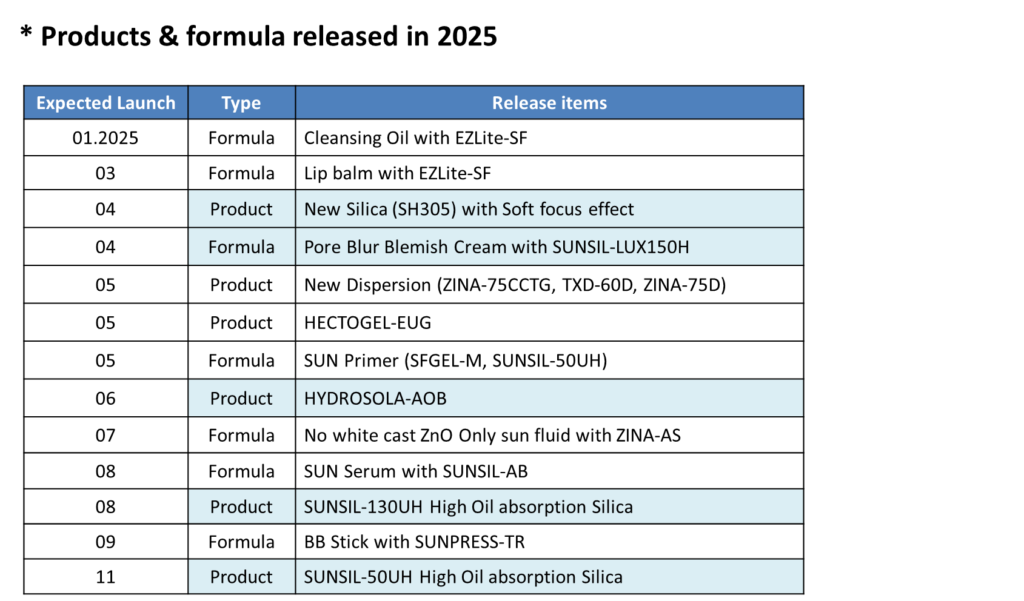The height and width of the screenshot is (601, 1024).
Task: Click Formula type cell beside ZINA-AS row
Action: [x=241, y=435]
